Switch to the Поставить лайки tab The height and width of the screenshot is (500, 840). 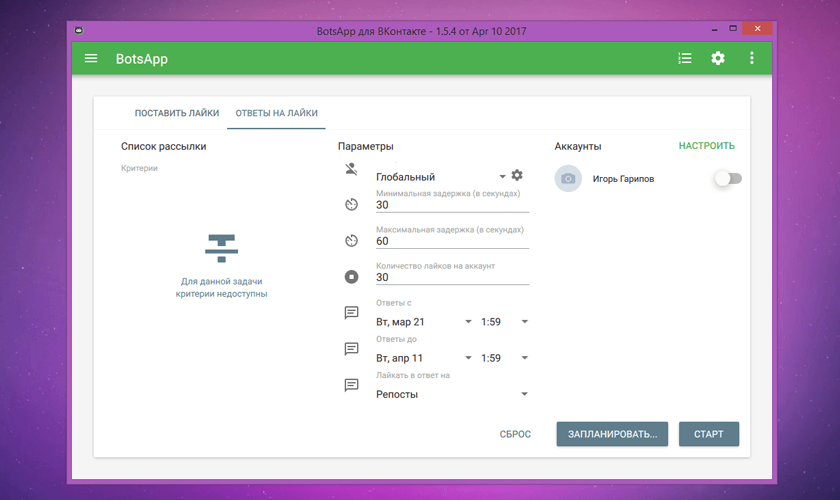coord(177,113)
